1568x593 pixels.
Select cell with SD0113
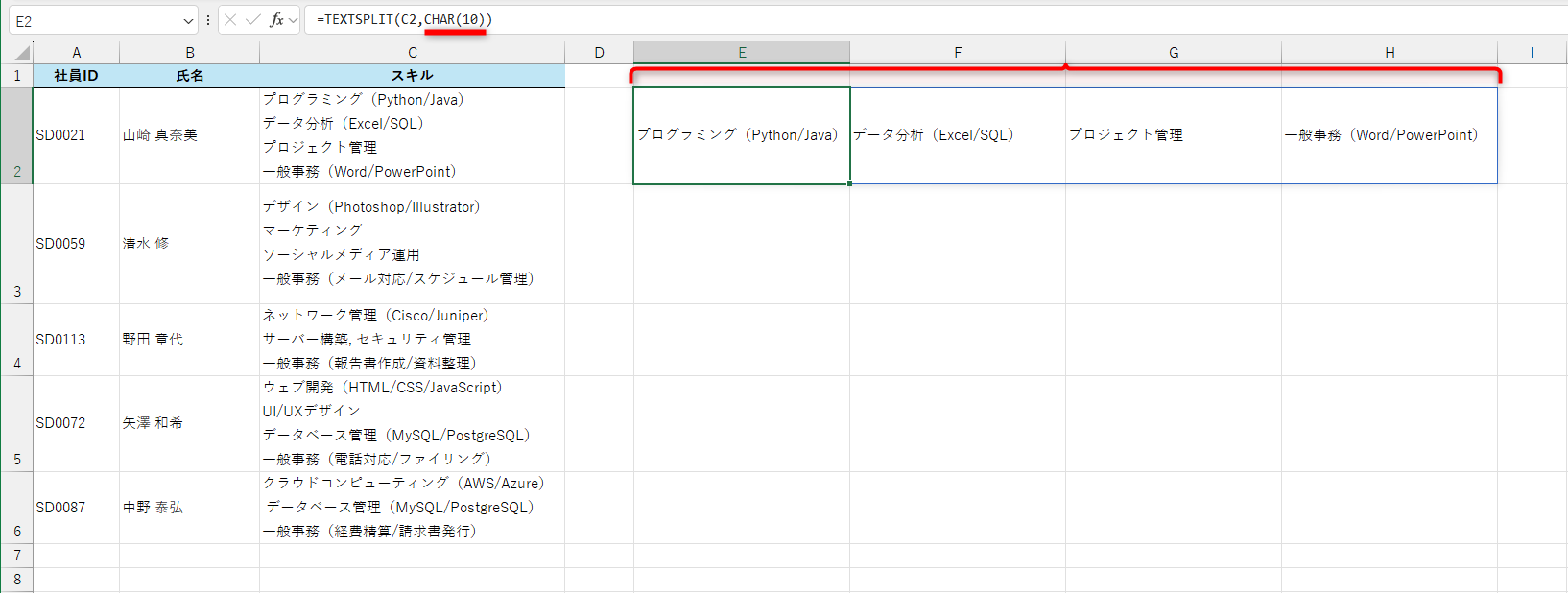(x=77, y=340)
